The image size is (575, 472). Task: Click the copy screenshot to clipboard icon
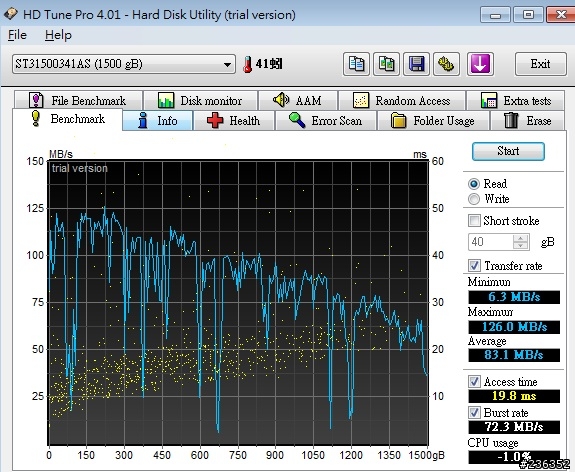coord(386,64)
